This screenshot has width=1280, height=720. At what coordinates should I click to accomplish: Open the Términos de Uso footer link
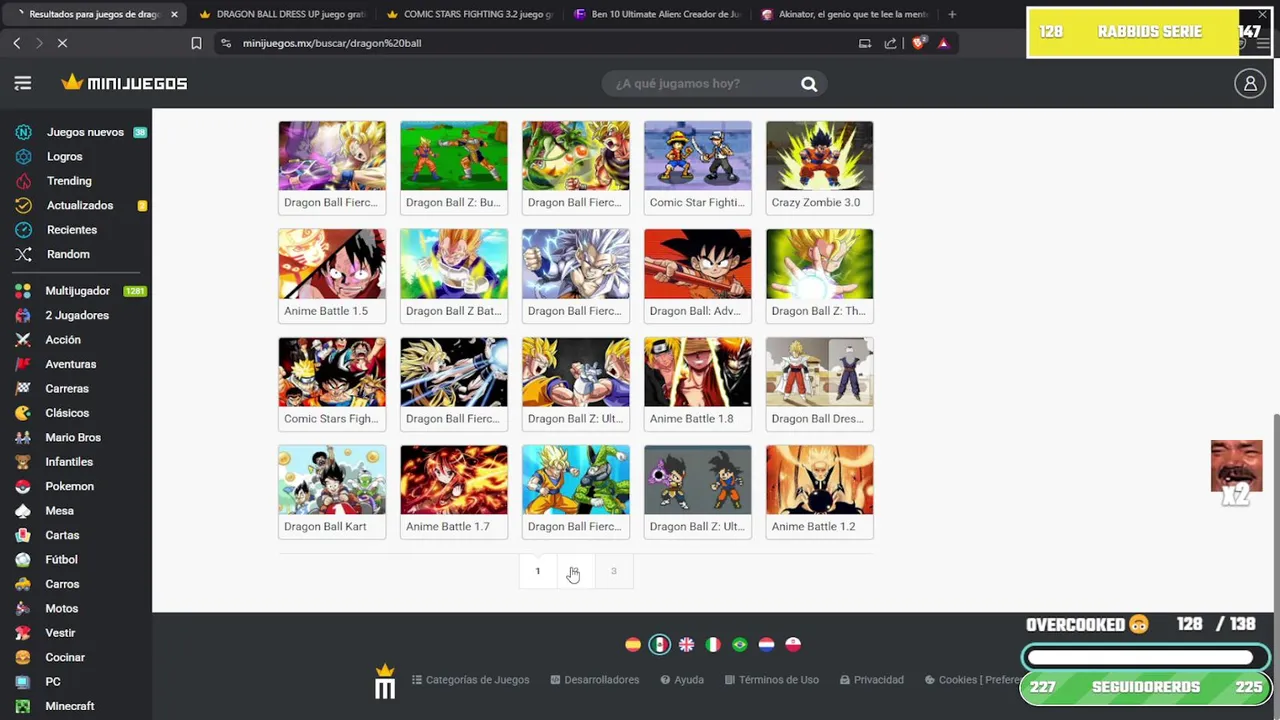tap(772, 680)
